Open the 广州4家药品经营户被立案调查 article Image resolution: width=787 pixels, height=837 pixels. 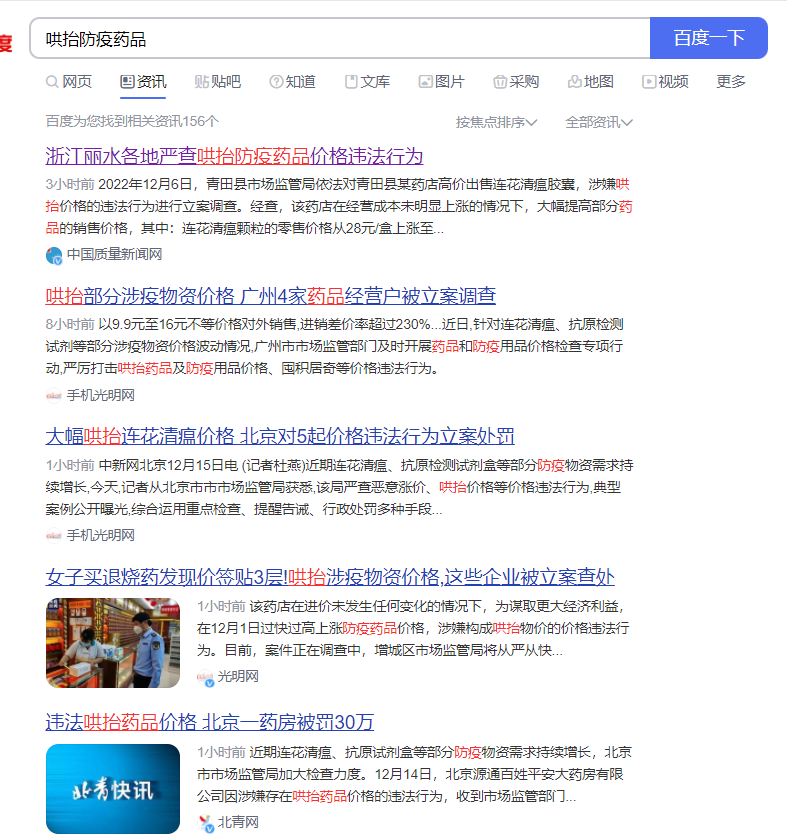tap(270, 296)
